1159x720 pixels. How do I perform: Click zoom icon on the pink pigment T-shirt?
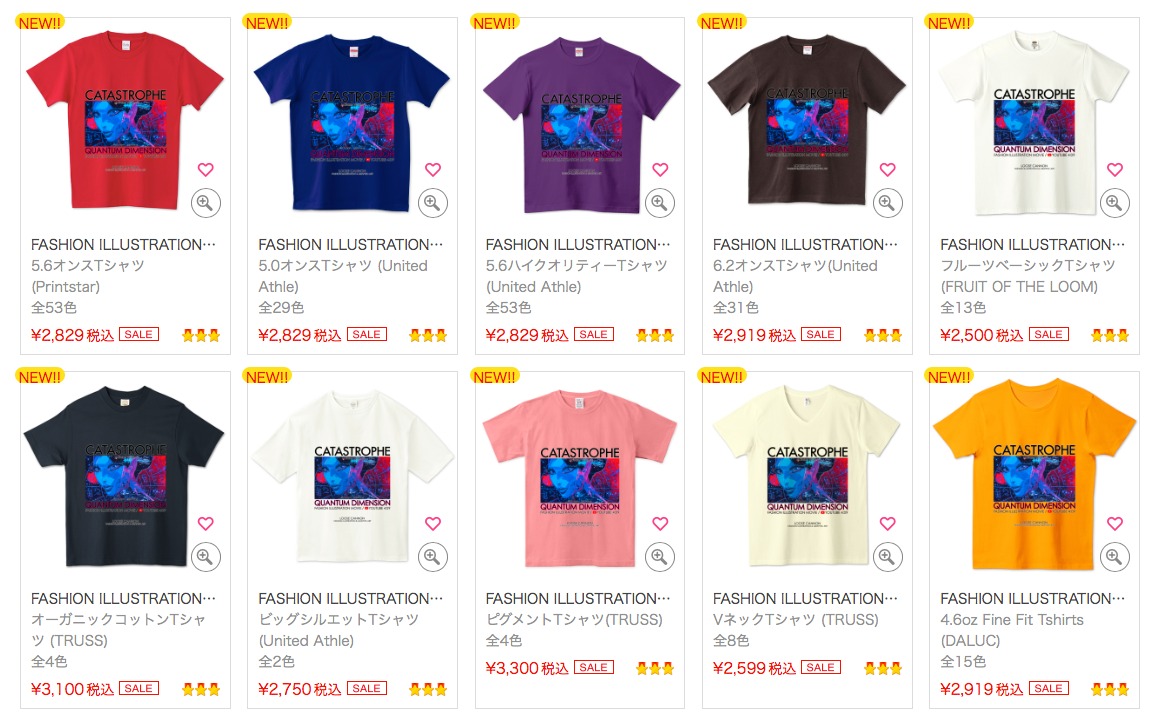[x=660, y=557]
